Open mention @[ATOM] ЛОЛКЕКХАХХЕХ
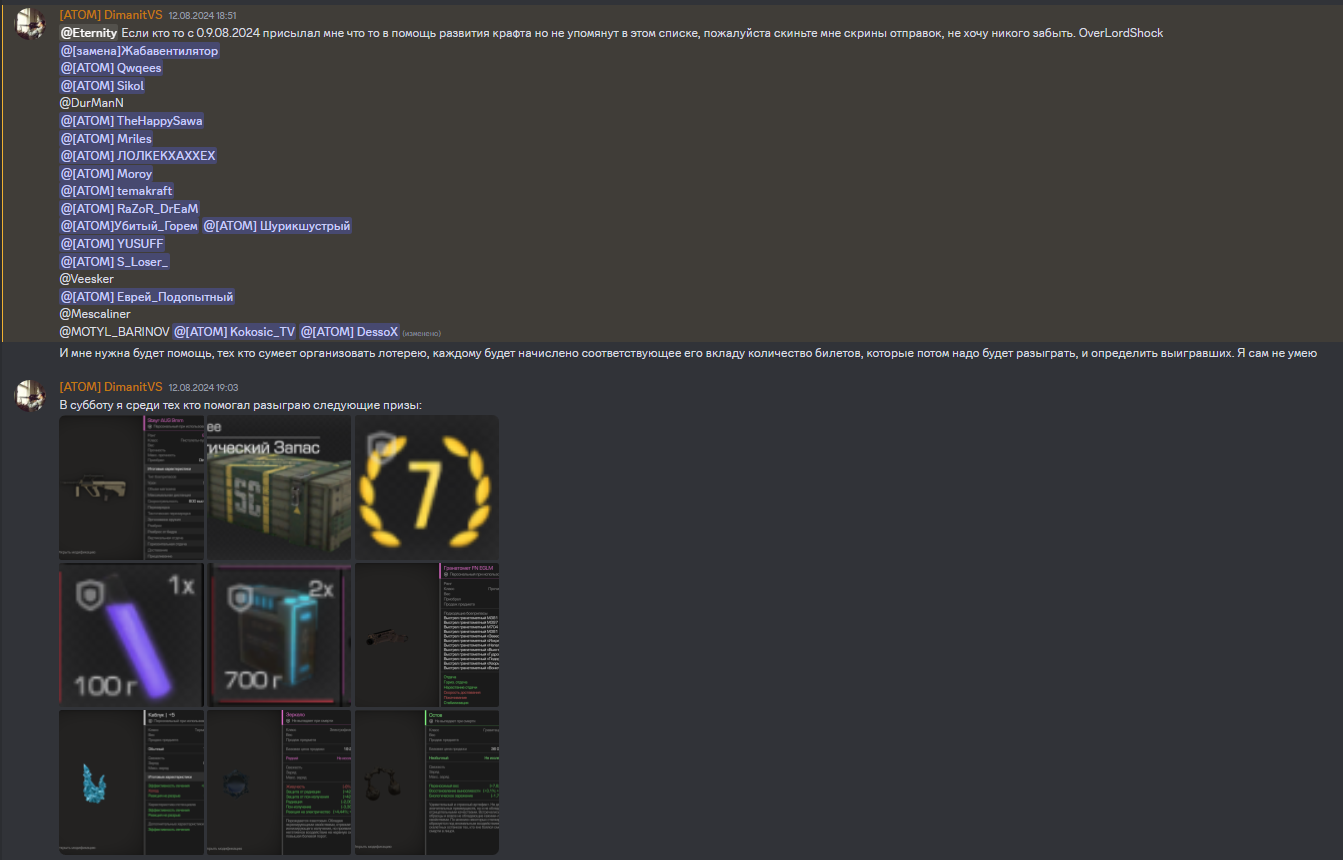 point(138,156)
